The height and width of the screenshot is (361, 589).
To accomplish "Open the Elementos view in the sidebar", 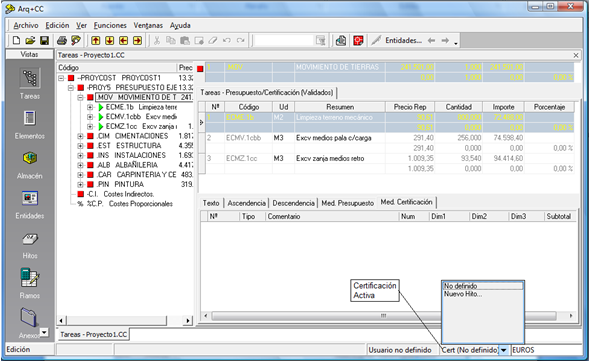I will click(x=30, y=124).
